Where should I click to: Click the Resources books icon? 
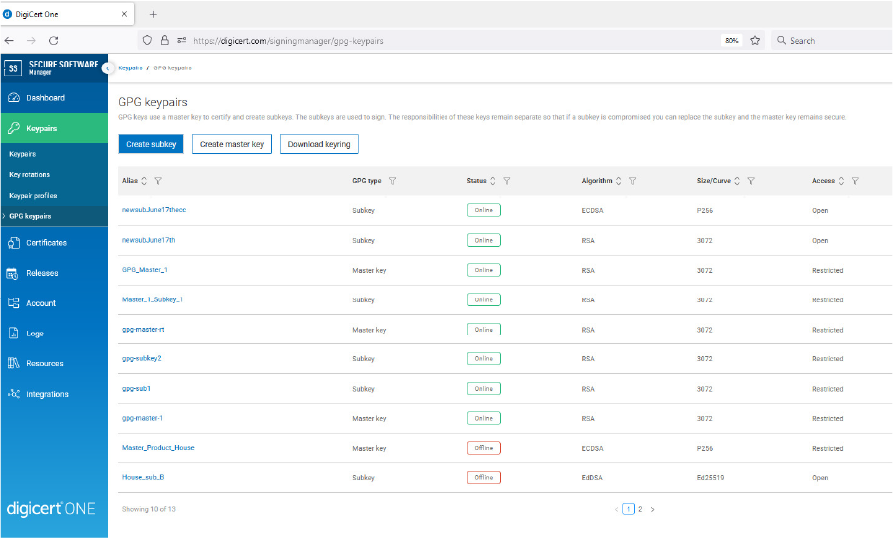14,364
